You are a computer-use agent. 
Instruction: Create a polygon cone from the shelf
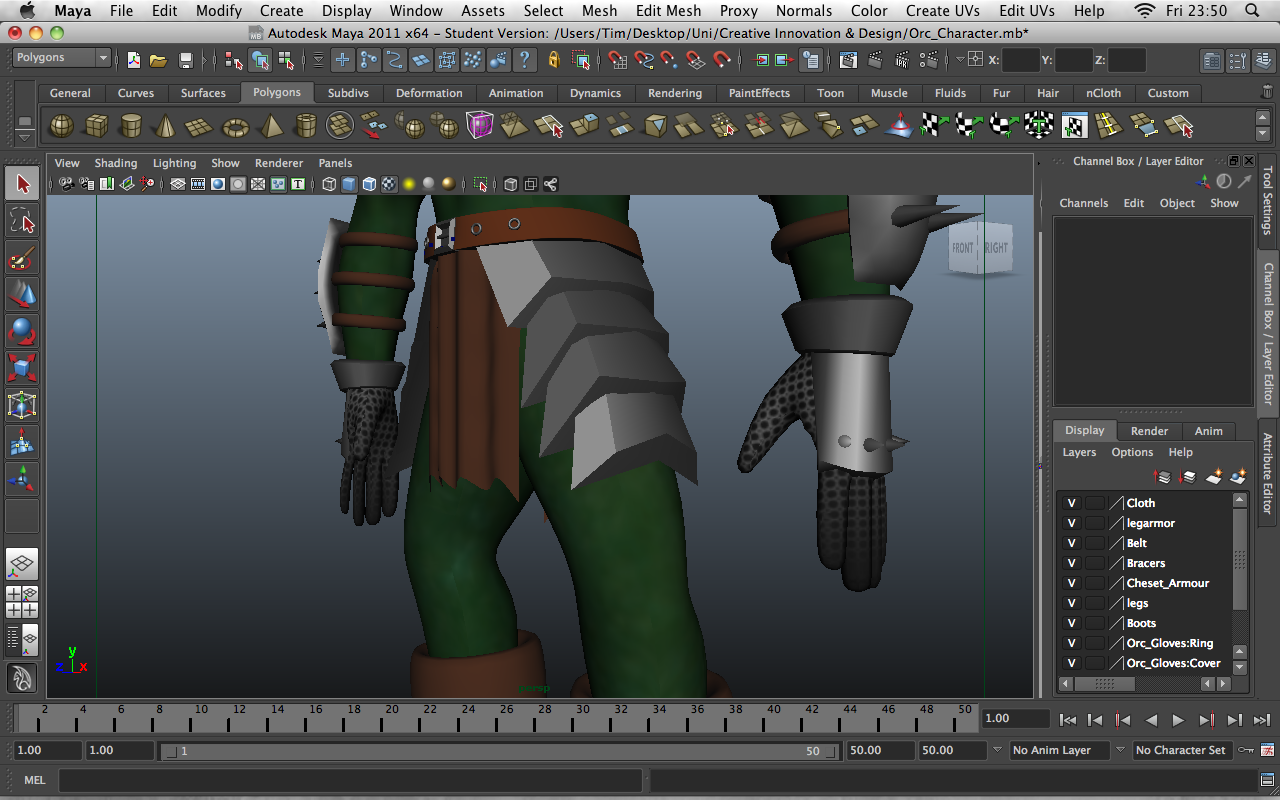[x=165, y=126]
